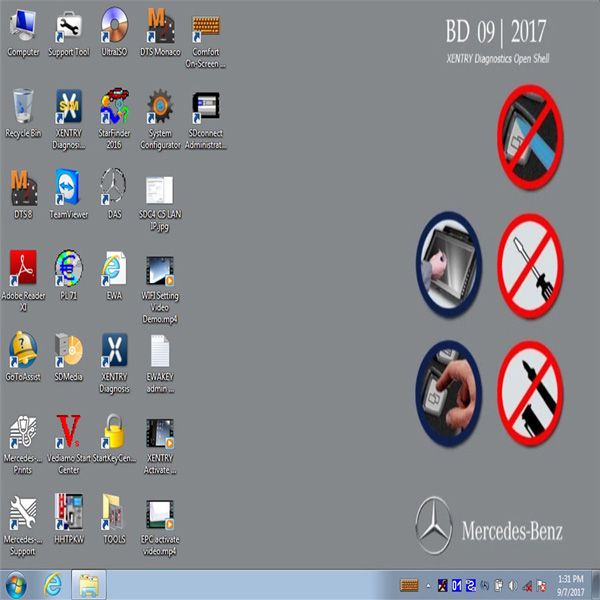Open the DAS Mercedes star shortcut
The image size is (600, 600).
(x=114, y=195)
